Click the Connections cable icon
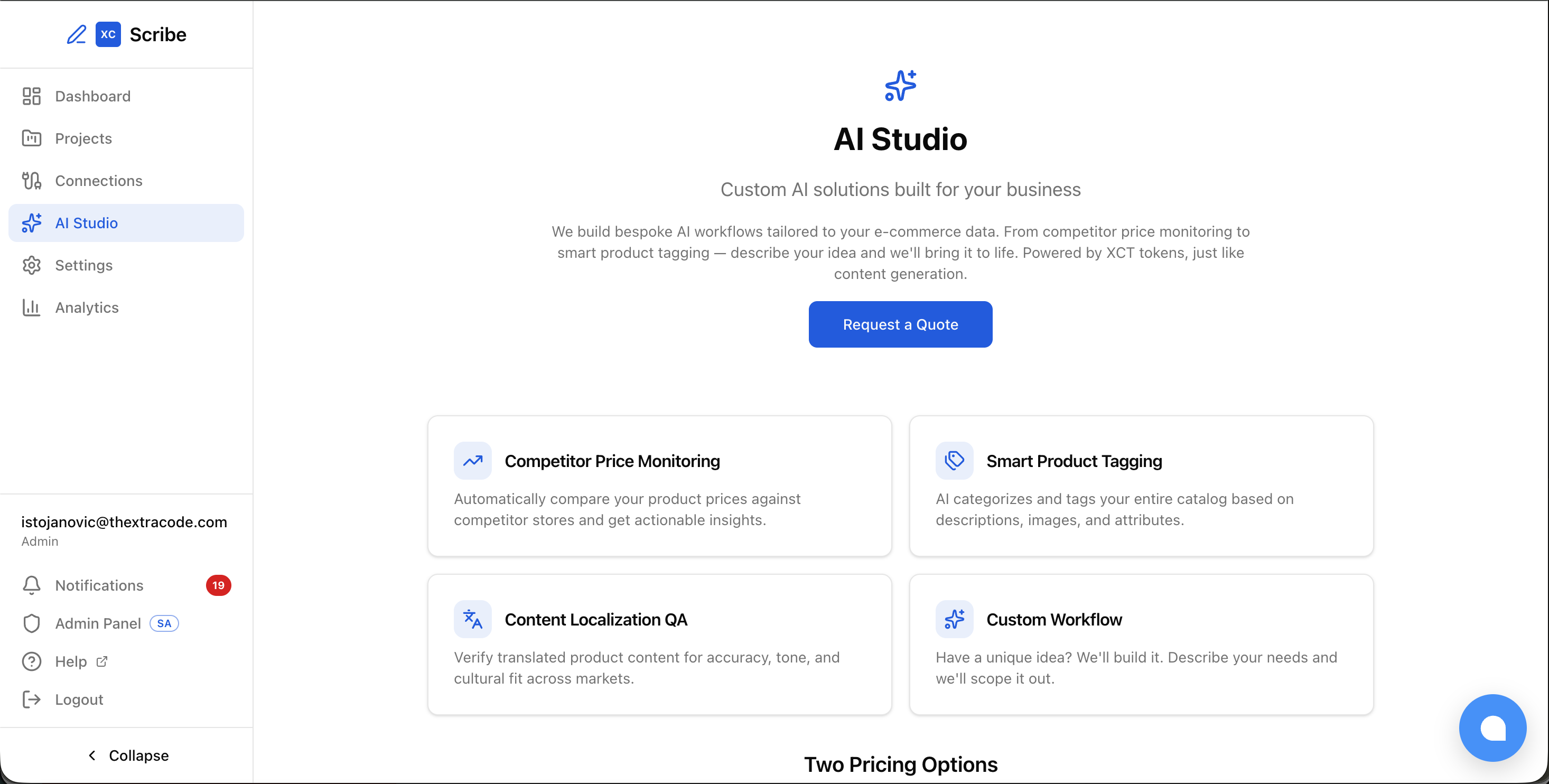 tap(31, 180)
